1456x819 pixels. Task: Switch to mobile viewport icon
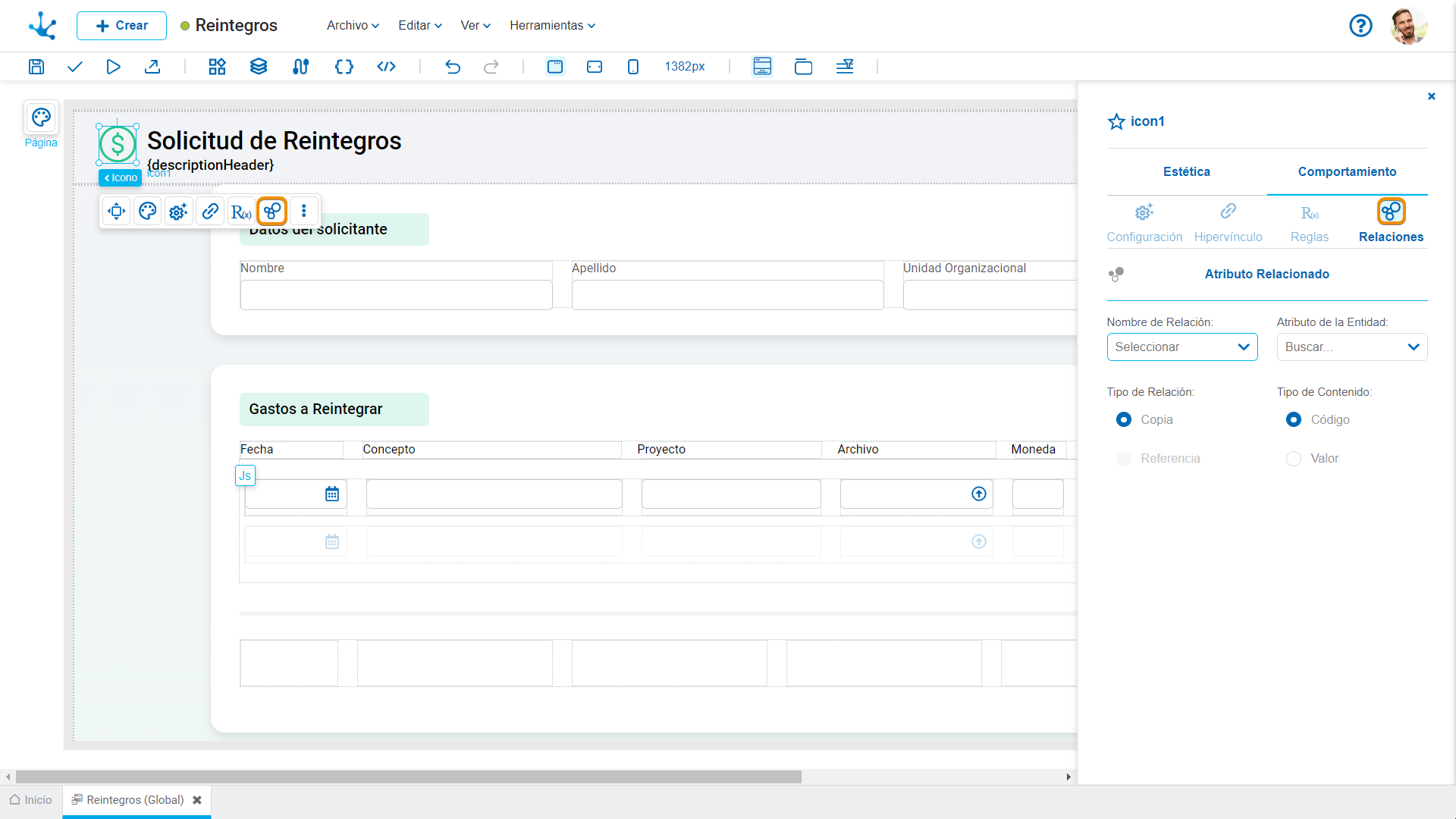click(633, 67)
